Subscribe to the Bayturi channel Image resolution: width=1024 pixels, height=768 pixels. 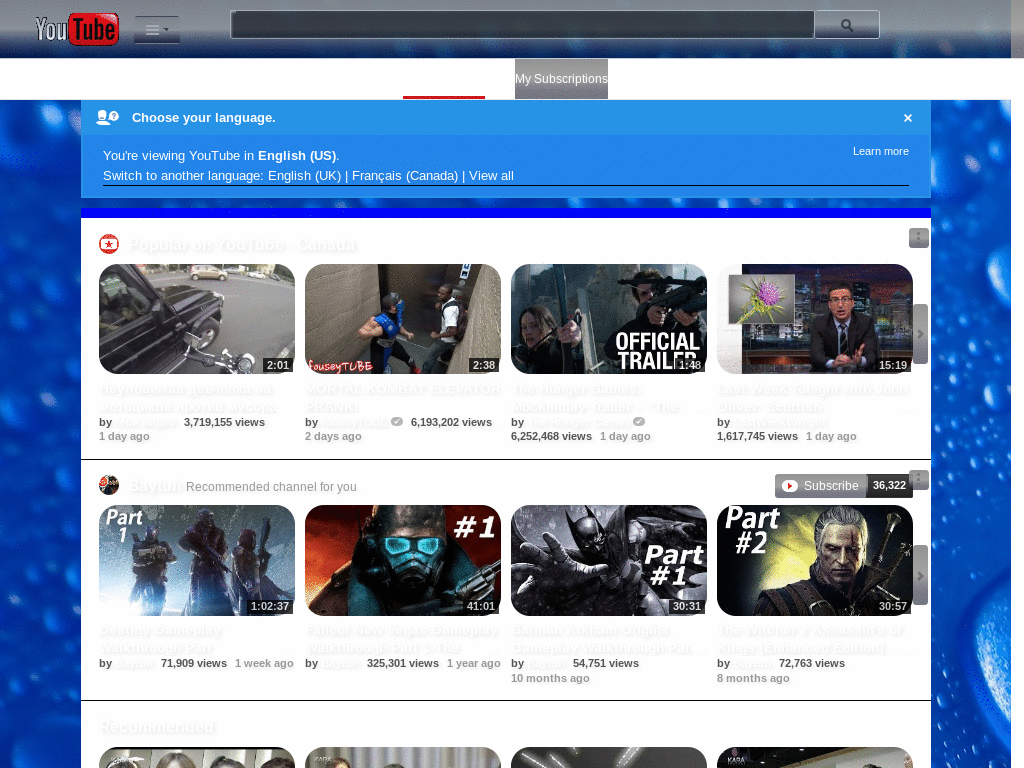coord(821,486)
